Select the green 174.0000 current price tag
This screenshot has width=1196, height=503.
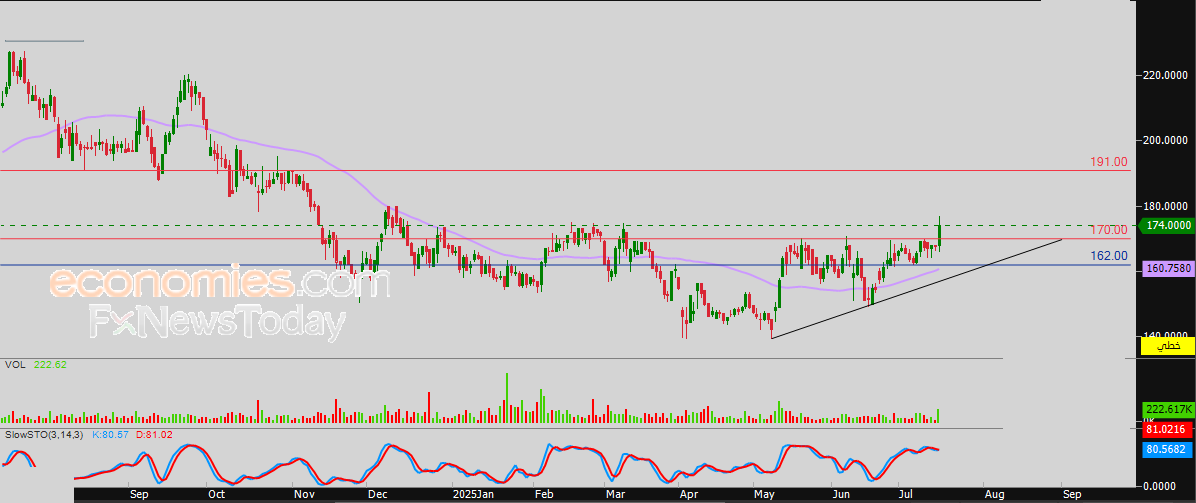coord(1165,226)
